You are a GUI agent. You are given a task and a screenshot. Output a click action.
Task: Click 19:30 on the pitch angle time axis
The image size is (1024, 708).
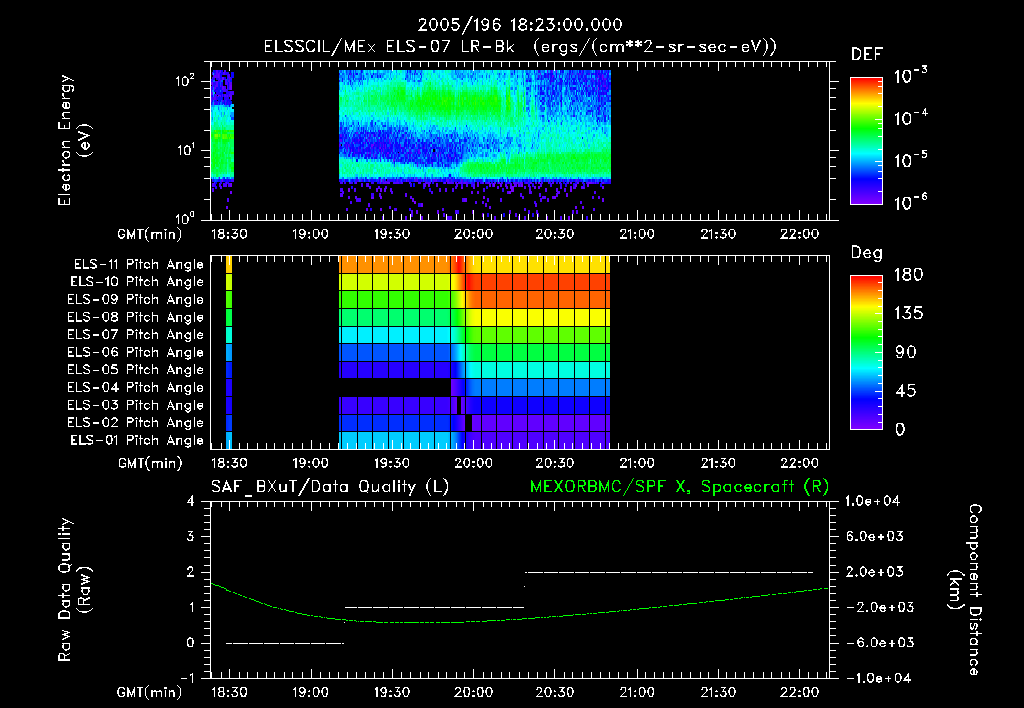(392, 463)
